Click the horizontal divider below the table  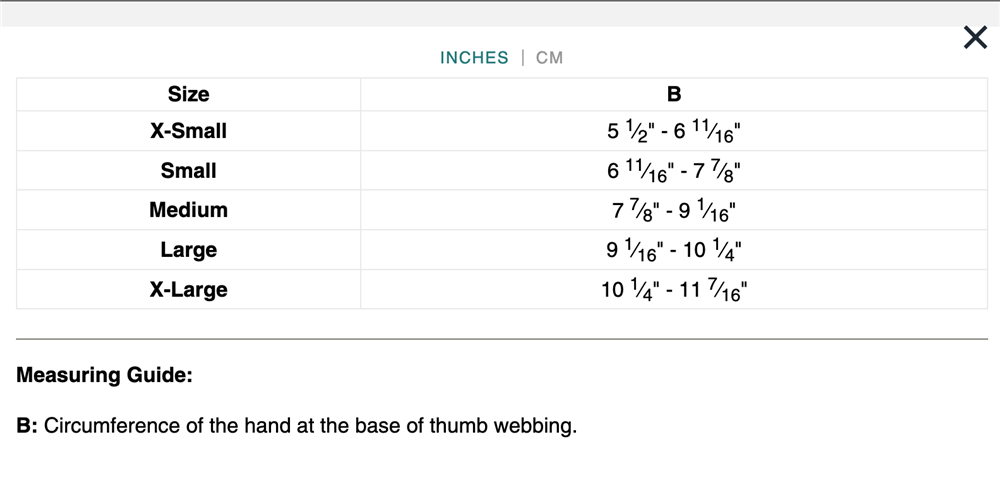502,339
